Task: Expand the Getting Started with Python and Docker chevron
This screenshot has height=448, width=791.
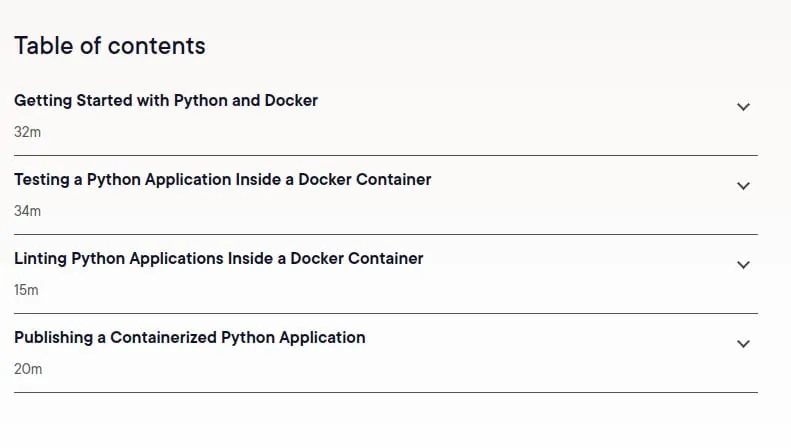Action: click(743, 107)
